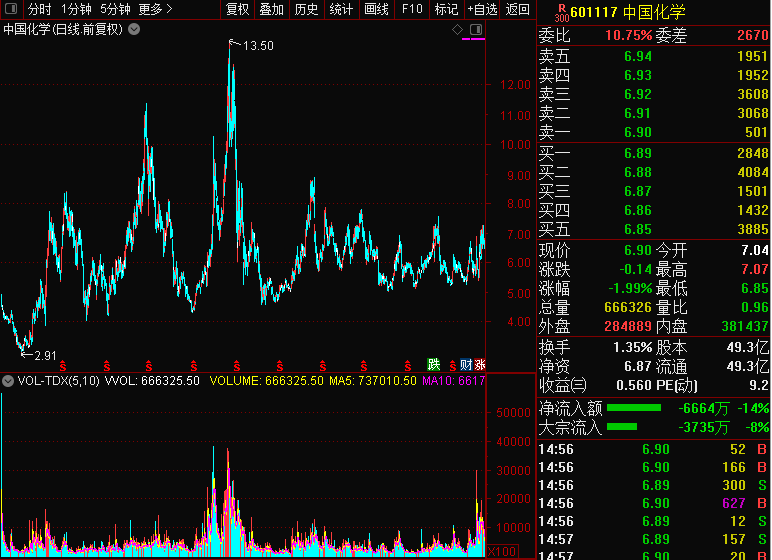Click the 收益(三) 0.560 value
772x560 pixels.
634,385
